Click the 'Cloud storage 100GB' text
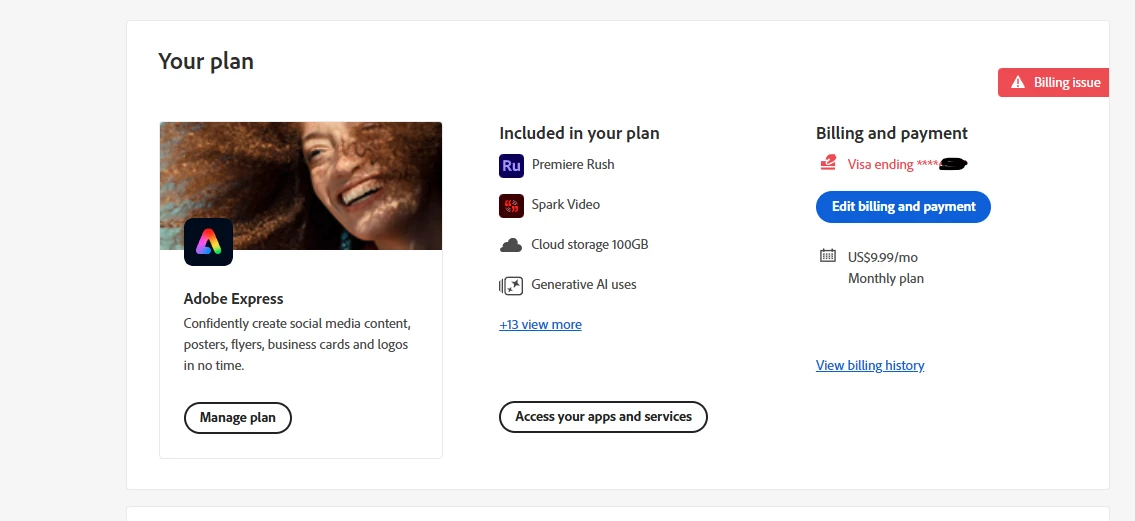 click(590, 245)
